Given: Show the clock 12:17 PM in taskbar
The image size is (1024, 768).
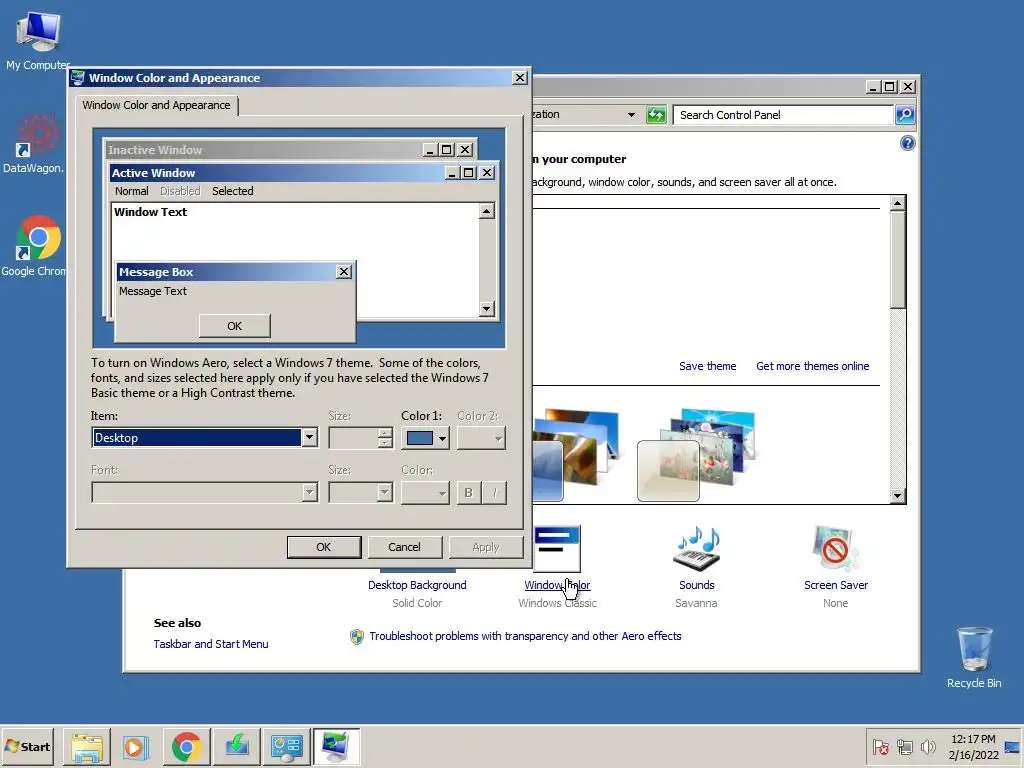Looking at the screenshot, I should coord(973,739).
